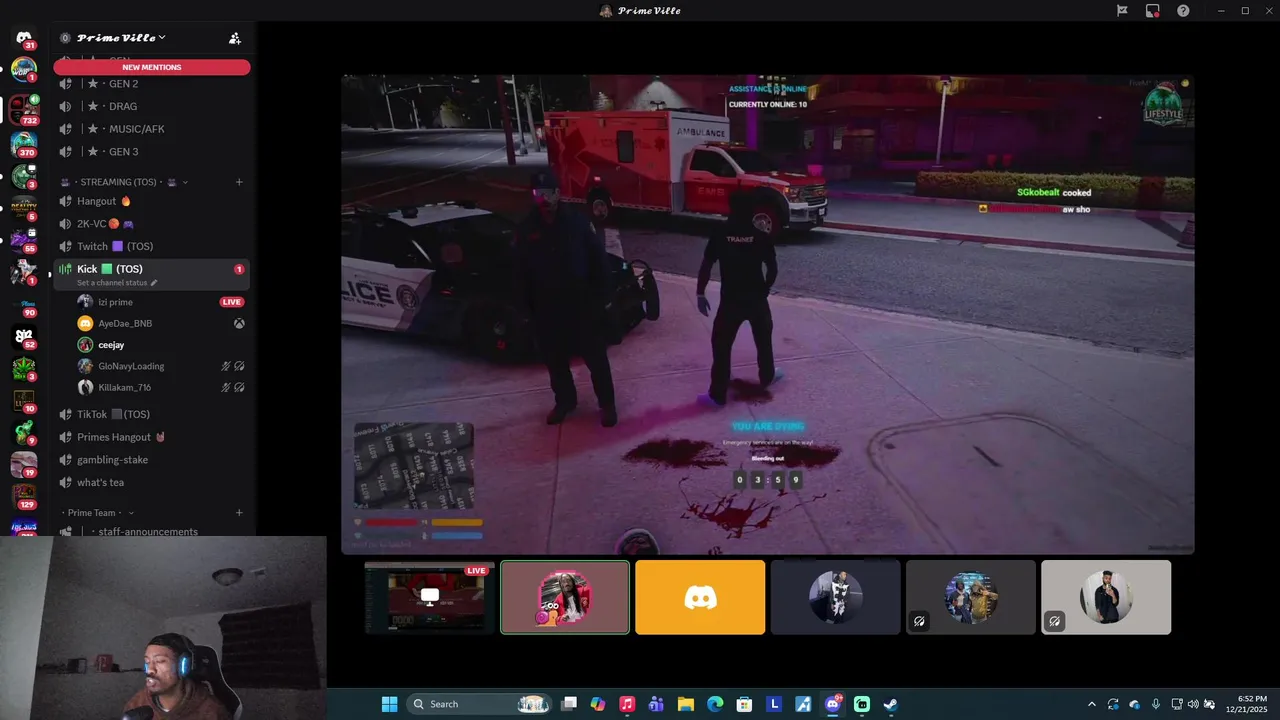Image resolution: width=1280 pixels, height=720 pixels.
Task: Open the inbox icon with red dot
Action: click(1153, 10)
